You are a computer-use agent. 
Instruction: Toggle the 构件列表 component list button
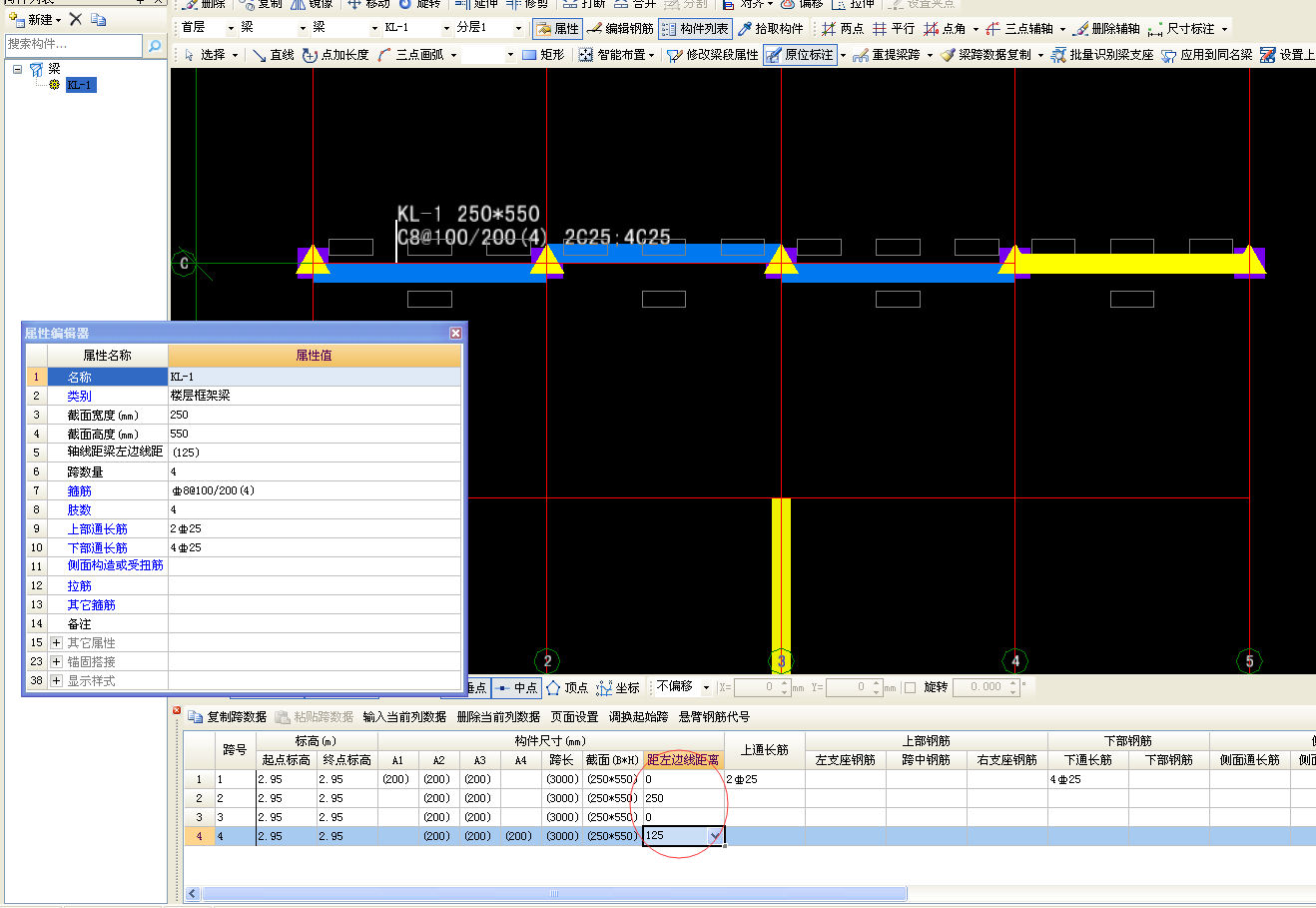coord(695,28)
